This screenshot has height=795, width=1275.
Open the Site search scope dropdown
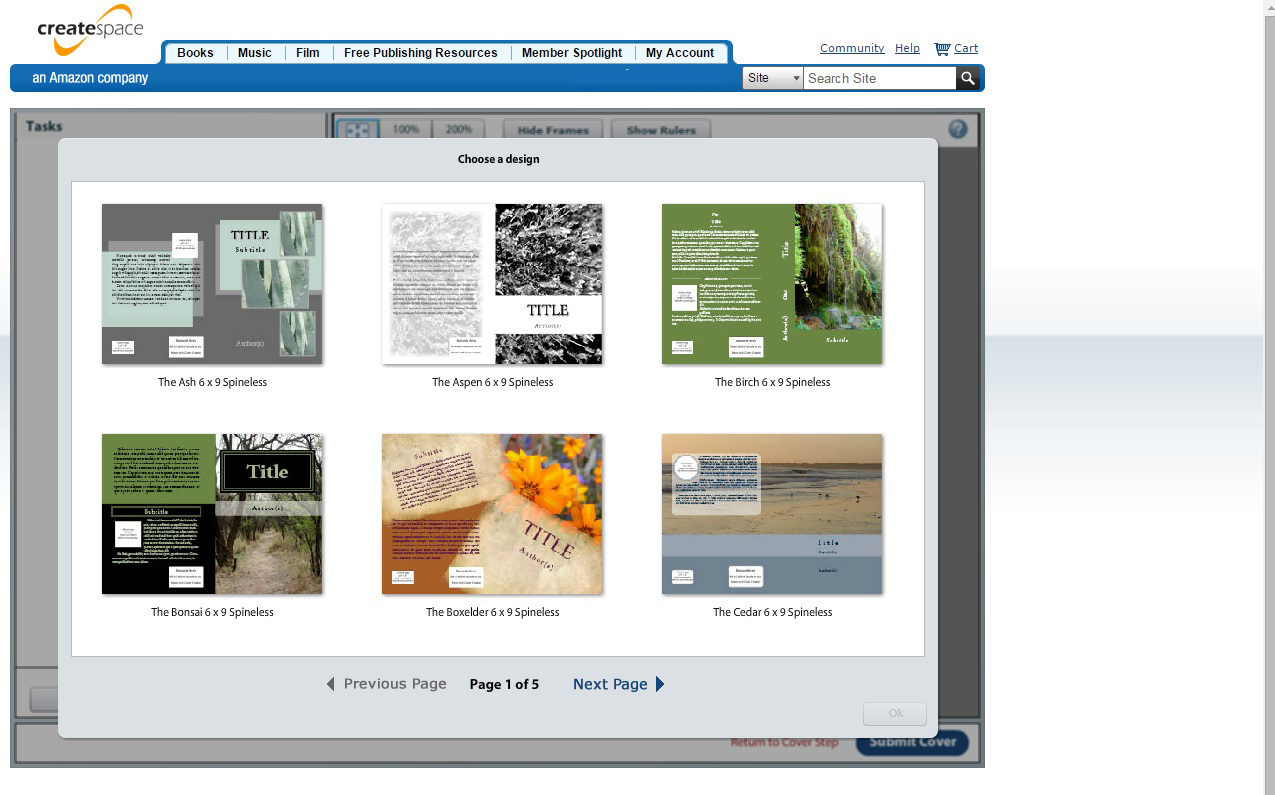(x=772, y=78)
